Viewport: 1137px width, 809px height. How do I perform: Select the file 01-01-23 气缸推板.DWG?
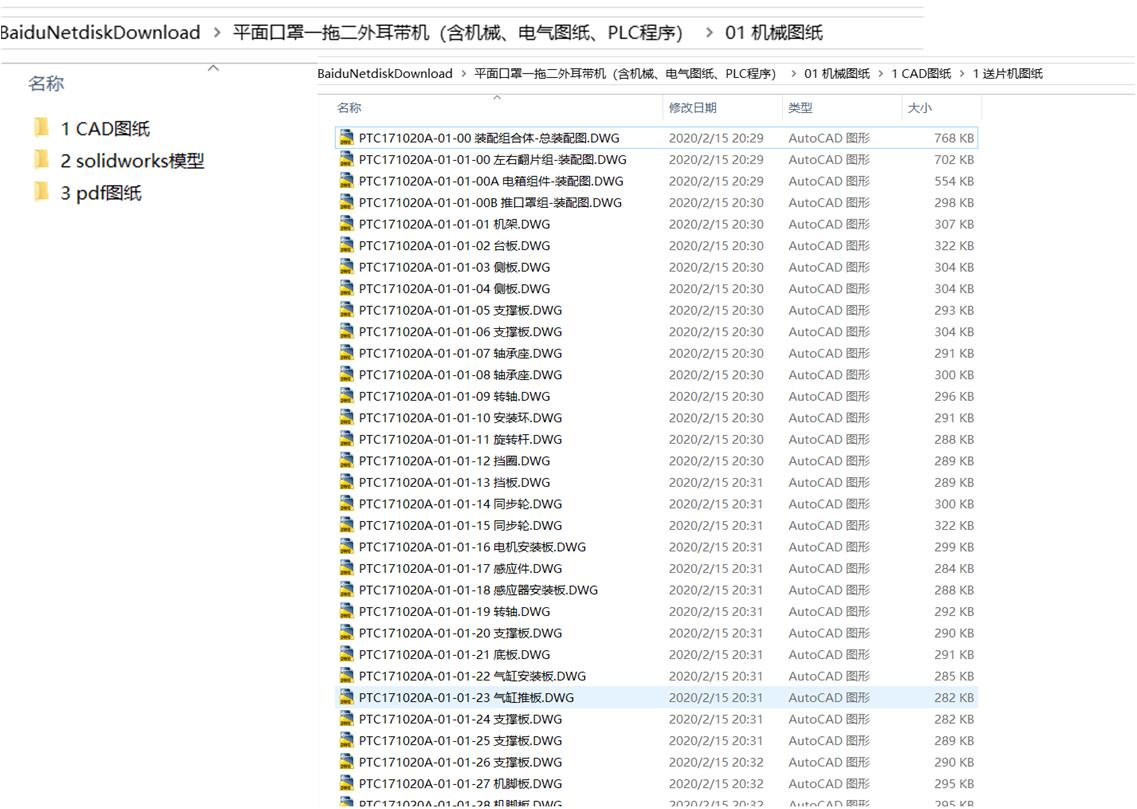pos(466,698)
